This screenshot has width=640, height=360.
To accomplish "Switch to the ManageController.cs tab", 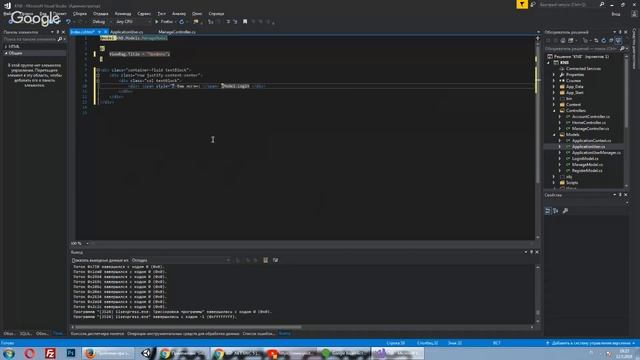I will coord(177,32).
